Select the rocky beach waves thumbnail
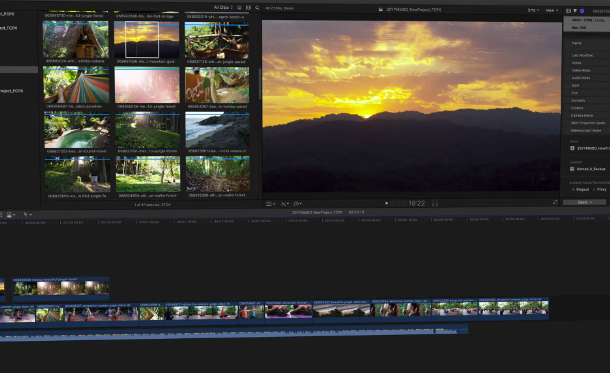 [217, 130]
